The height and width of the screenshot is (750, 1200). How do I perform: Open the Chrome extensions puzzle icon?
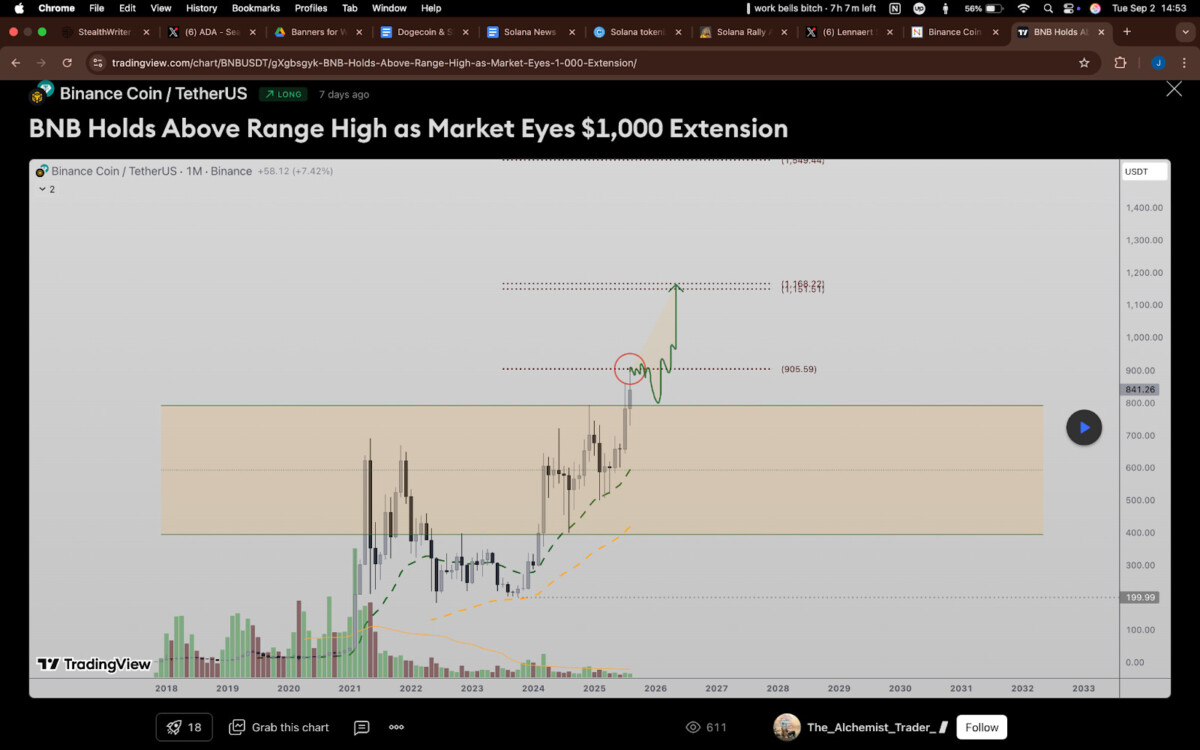point(1120,63)
